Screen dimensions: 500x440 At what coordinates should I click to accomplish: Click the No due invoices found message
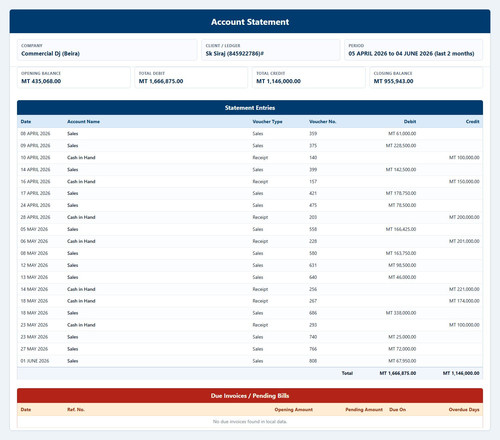250,422
